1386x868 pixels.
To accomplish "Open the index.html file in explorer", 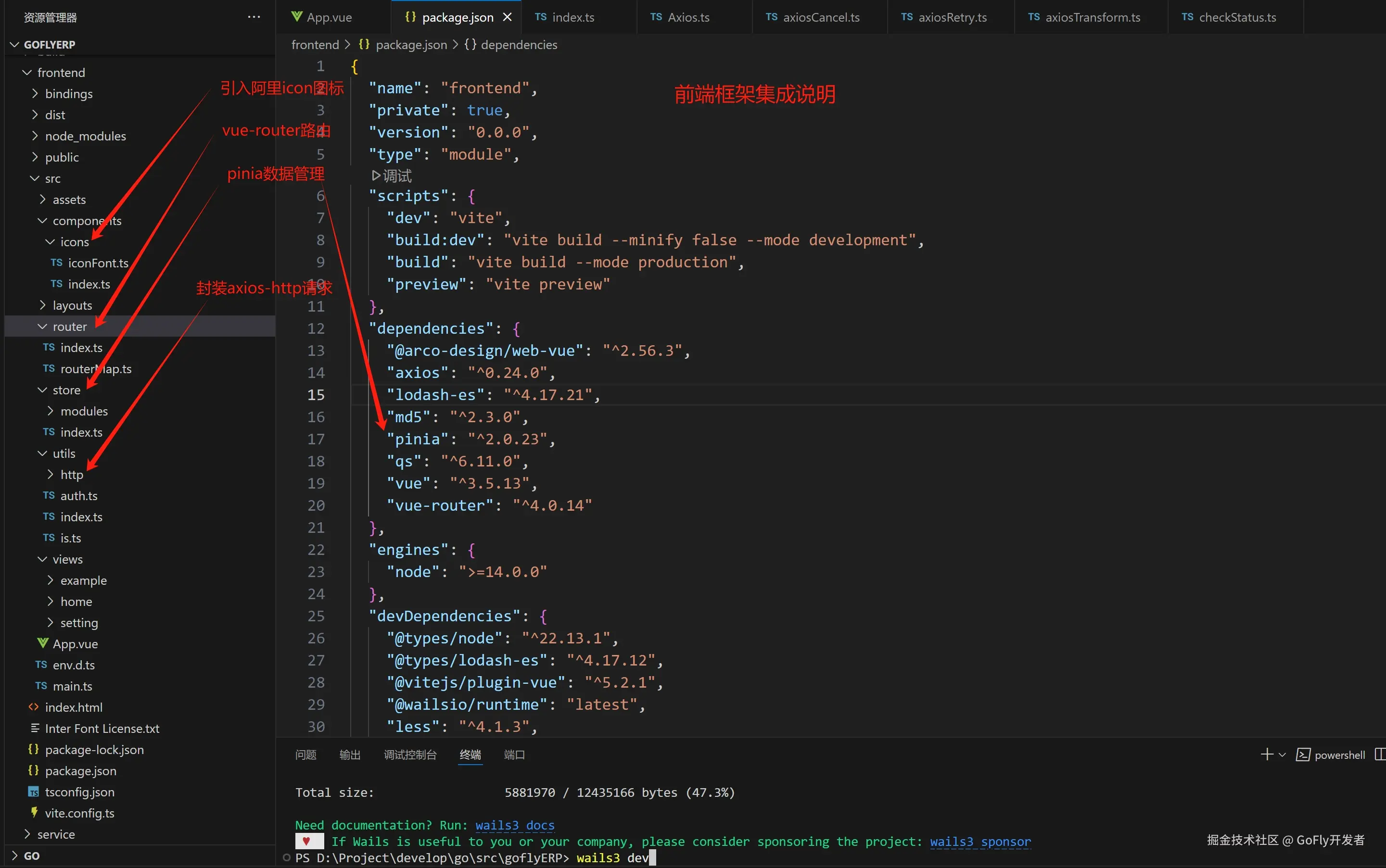I will (x=74, y=707).
